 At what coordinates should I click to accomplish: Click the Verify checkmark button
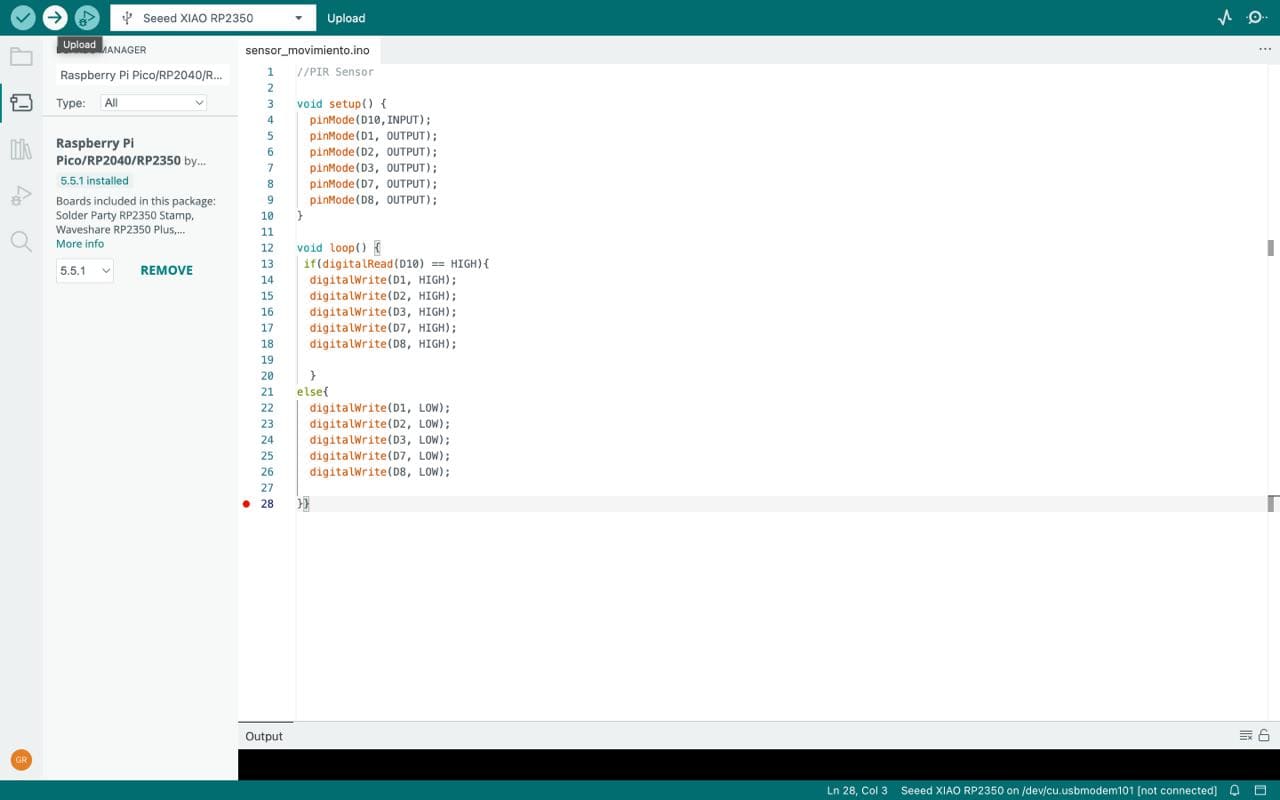pos(22,18)
